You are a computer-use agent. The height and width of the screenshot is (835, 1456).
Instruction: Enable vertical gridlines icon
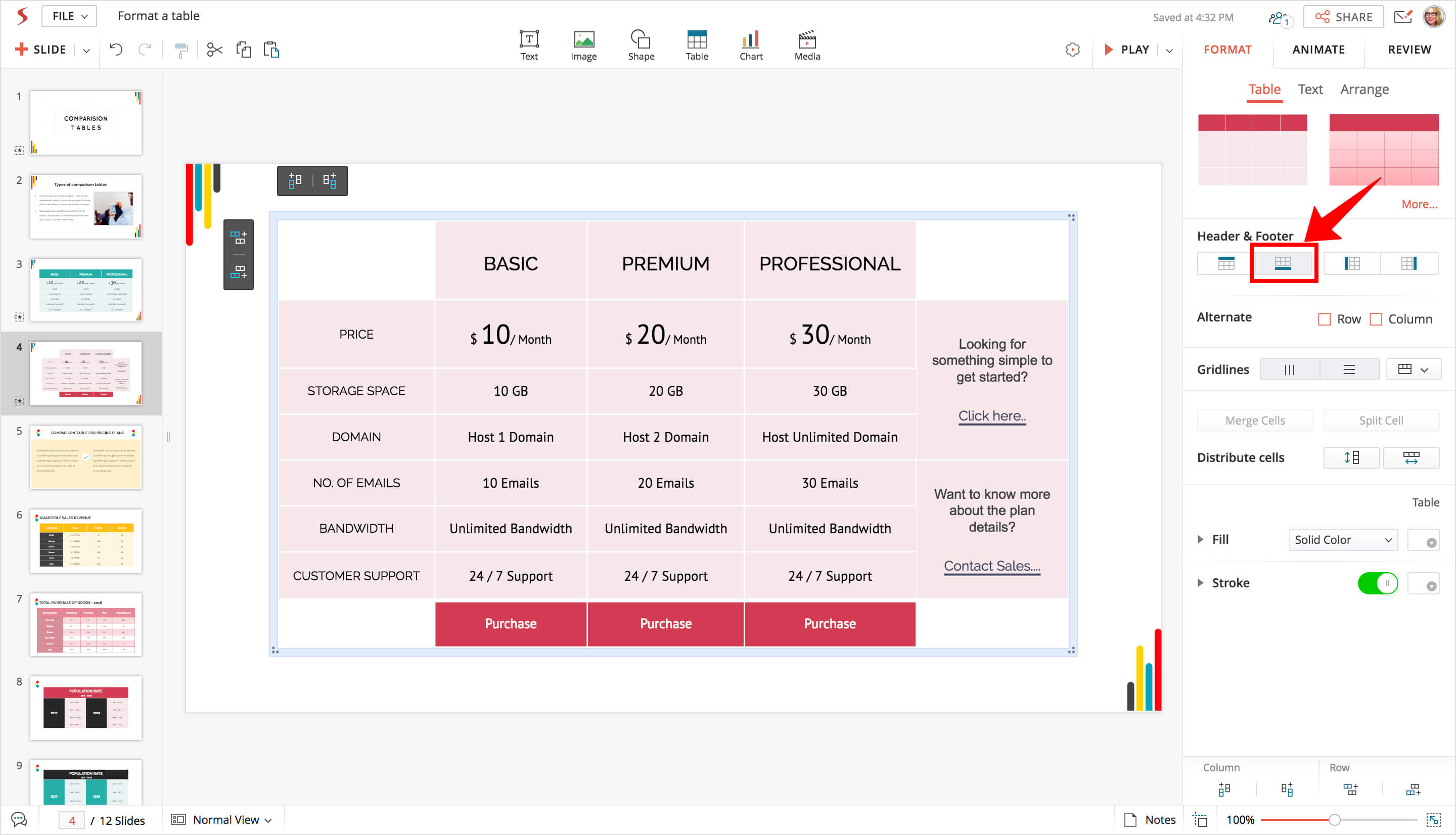coord(1290,370)
